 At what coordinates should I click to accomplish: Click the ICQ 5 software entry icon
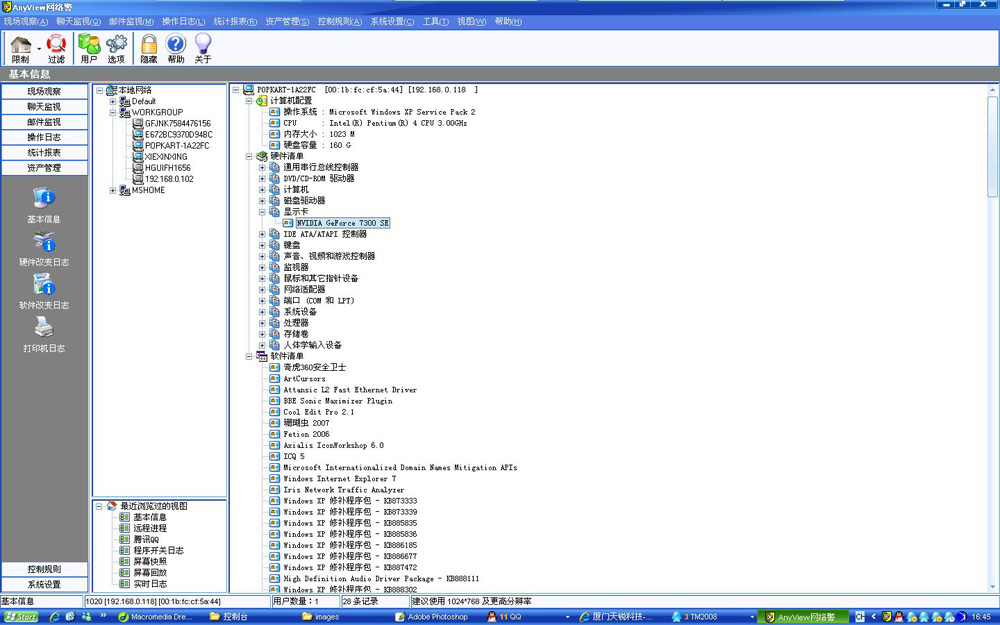(275, 456)
